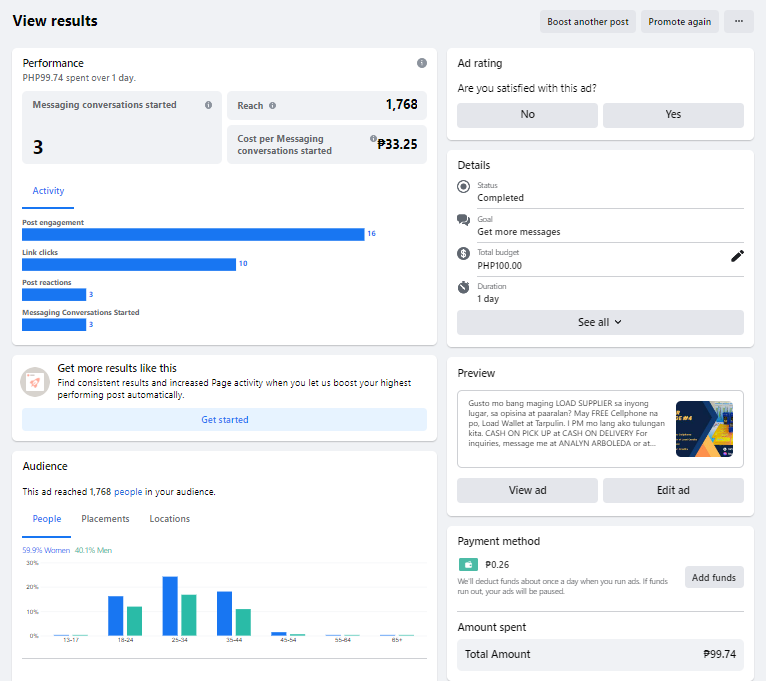Click info icon beside Messaging conversations started

pos(208,105)
